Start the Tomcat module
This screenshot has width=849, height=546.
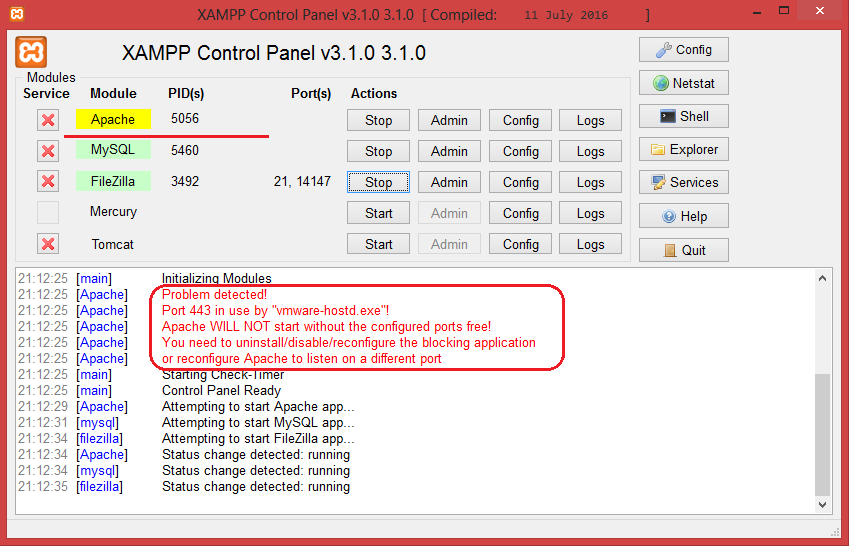tap(378, 244)
